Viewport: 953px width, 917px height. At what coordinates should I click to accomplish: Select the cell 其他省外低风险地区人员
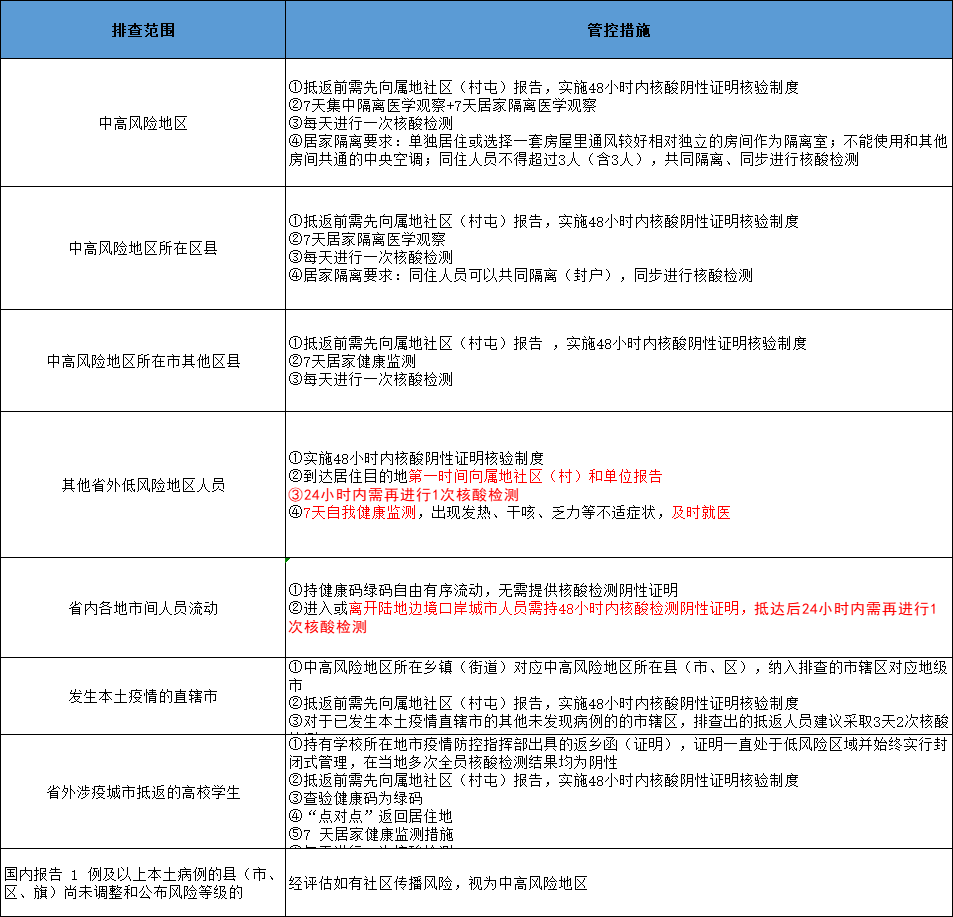pos(143,484)
